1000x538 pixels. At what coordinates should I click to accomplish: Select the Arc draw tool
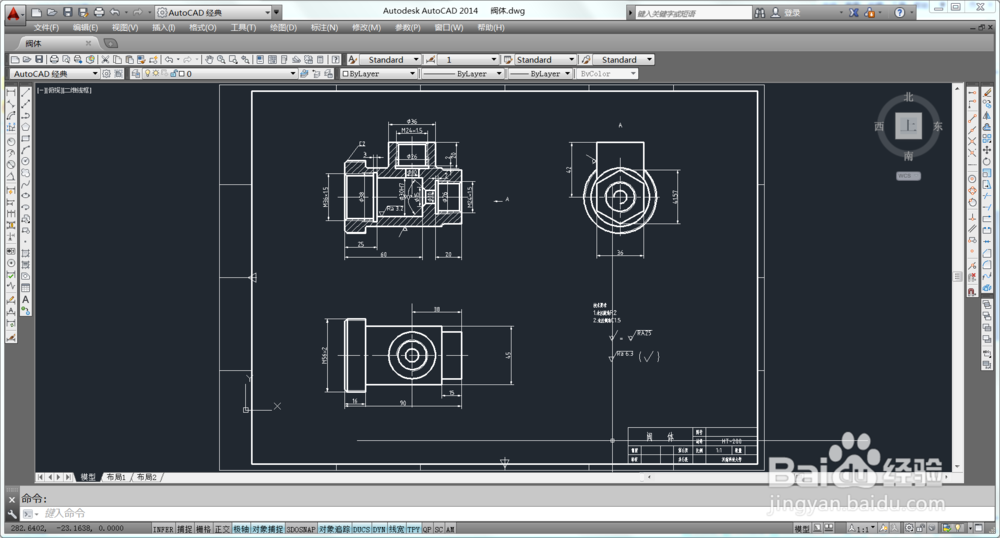tap(26, 150)
